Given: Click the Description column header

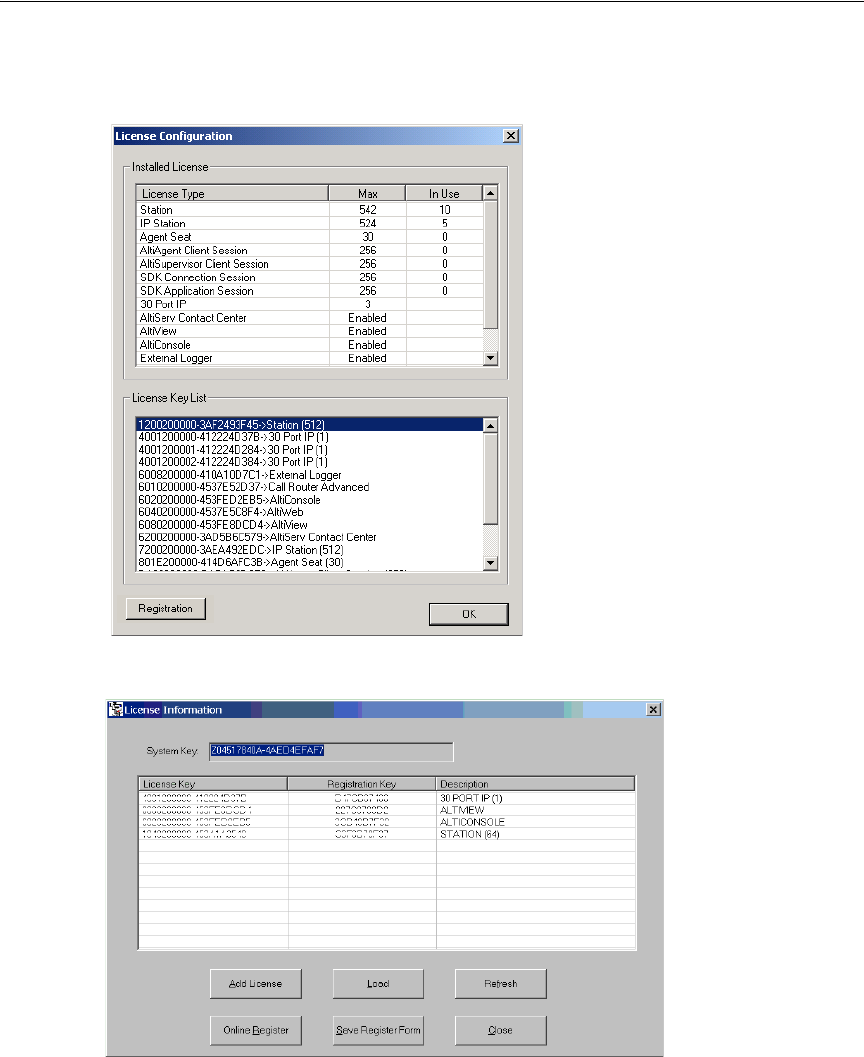Looking at the screenshot, I should [535, 784].
